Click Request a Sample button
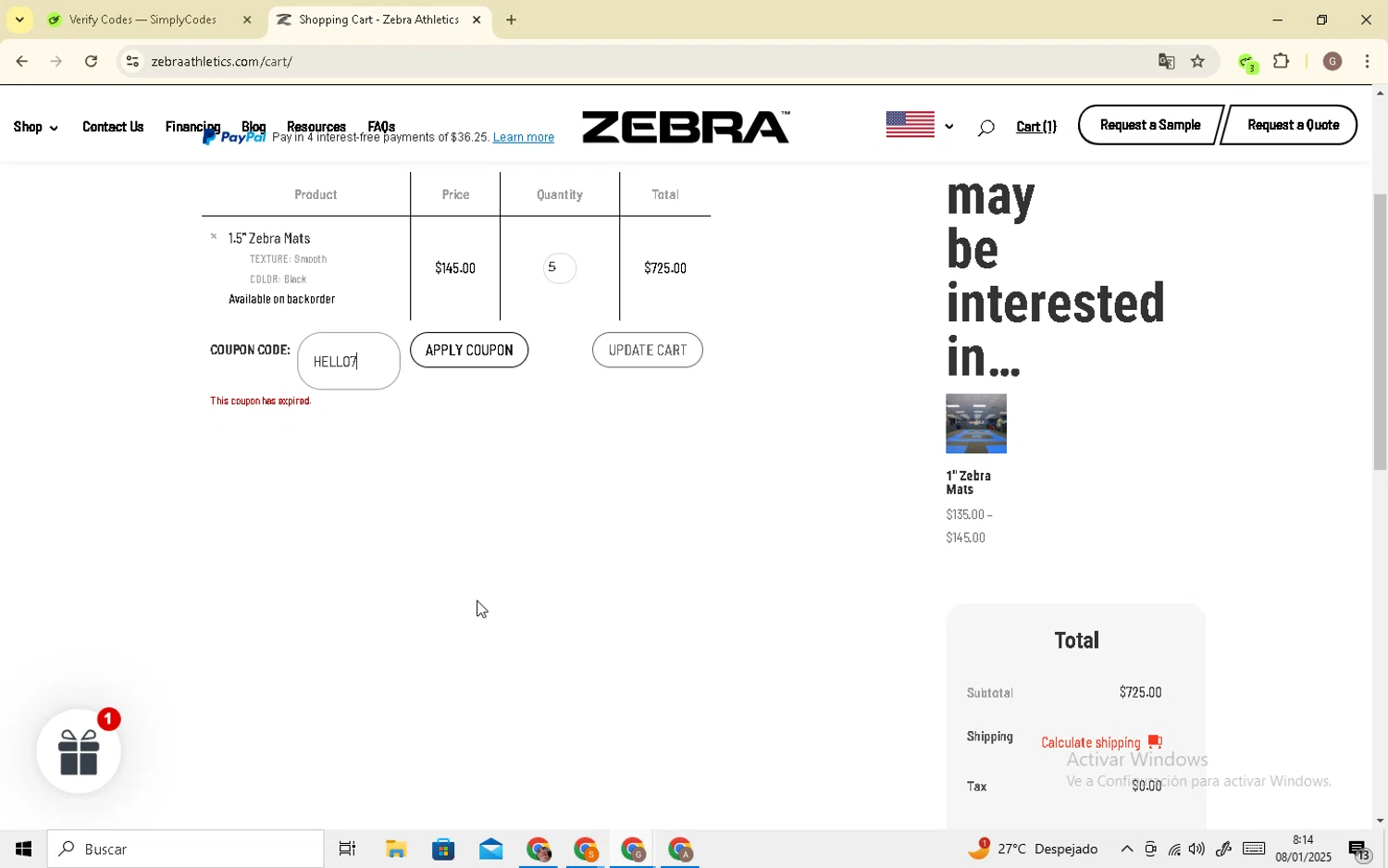Screen dimensions: 1388x868 click(x=1150, y=125)
